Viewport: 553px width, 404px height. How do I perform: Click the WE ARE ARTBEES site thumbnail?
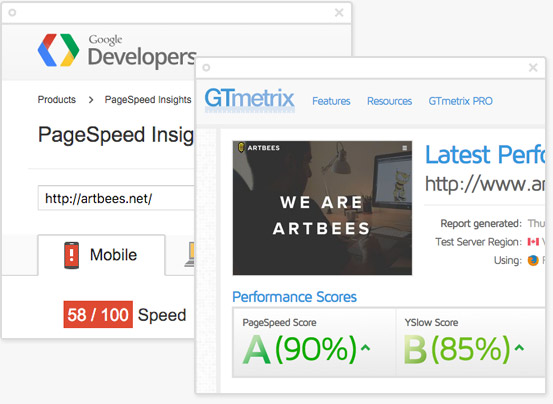322,208
